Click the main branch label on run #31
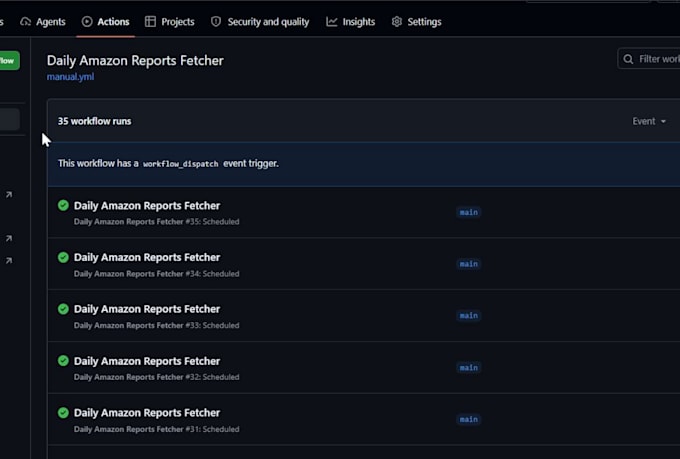The height and width of the screenshot is (459, 680). click(469, 419)
